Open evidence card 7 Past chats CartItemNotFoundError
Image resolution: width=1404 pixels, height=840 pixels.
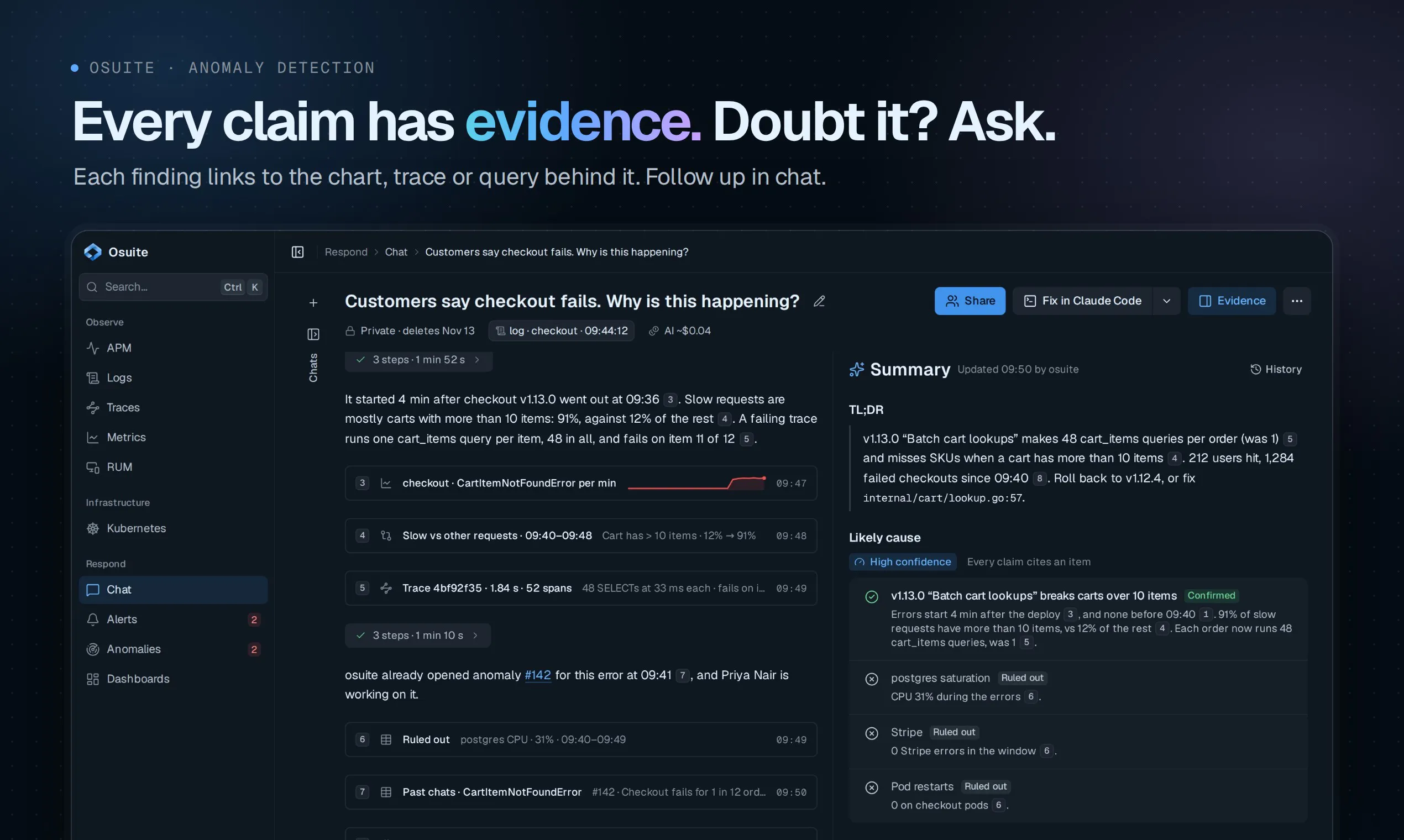tap(581, 792)
